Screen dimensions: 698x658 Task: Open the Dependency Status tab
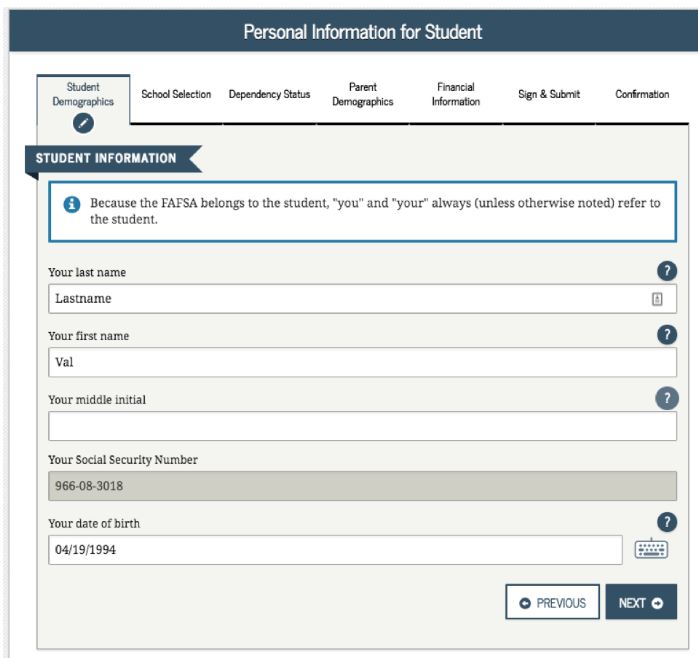click(269, 94)
